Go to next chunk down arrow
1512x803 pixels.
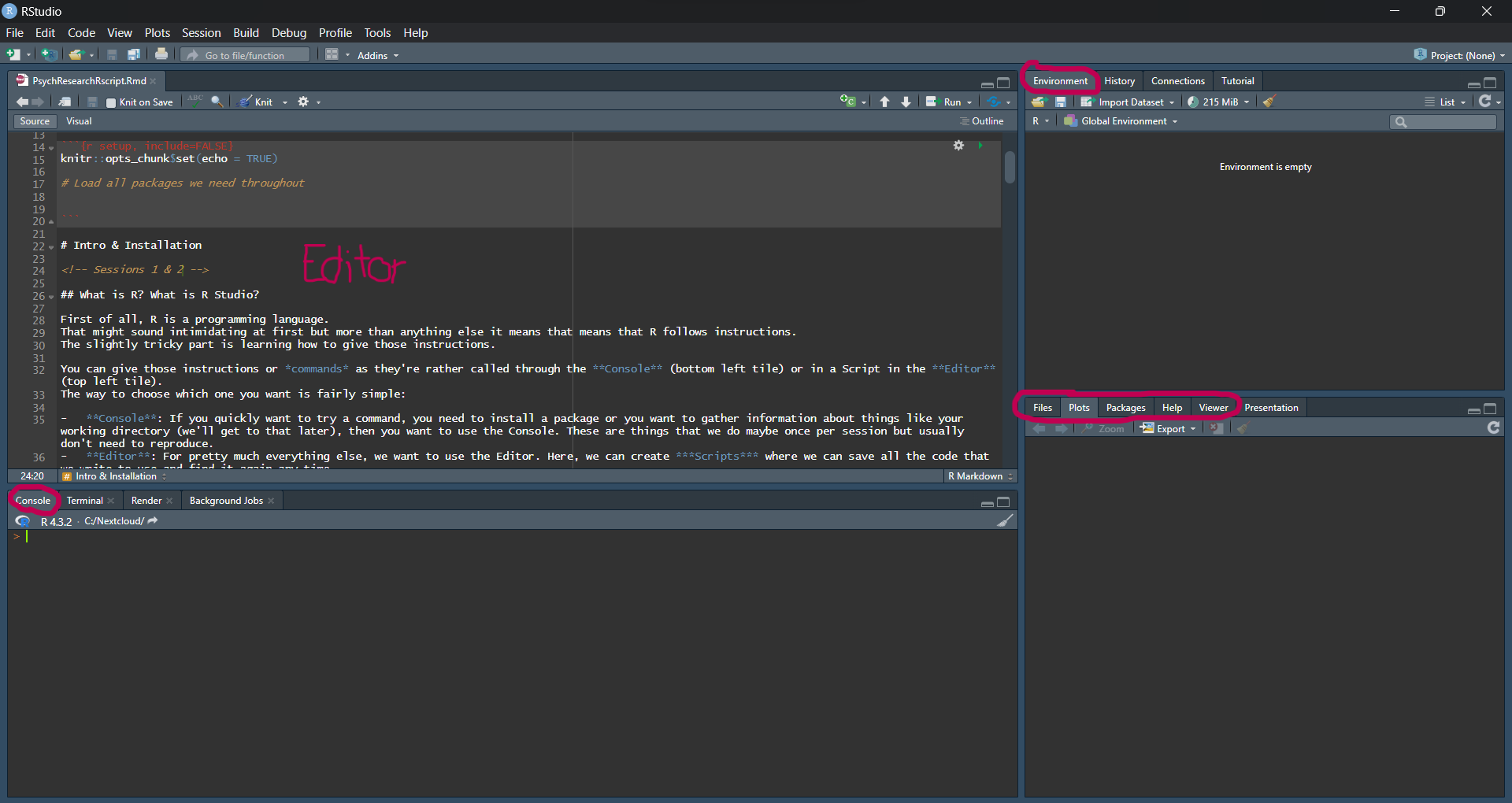(x=906, y=102)
